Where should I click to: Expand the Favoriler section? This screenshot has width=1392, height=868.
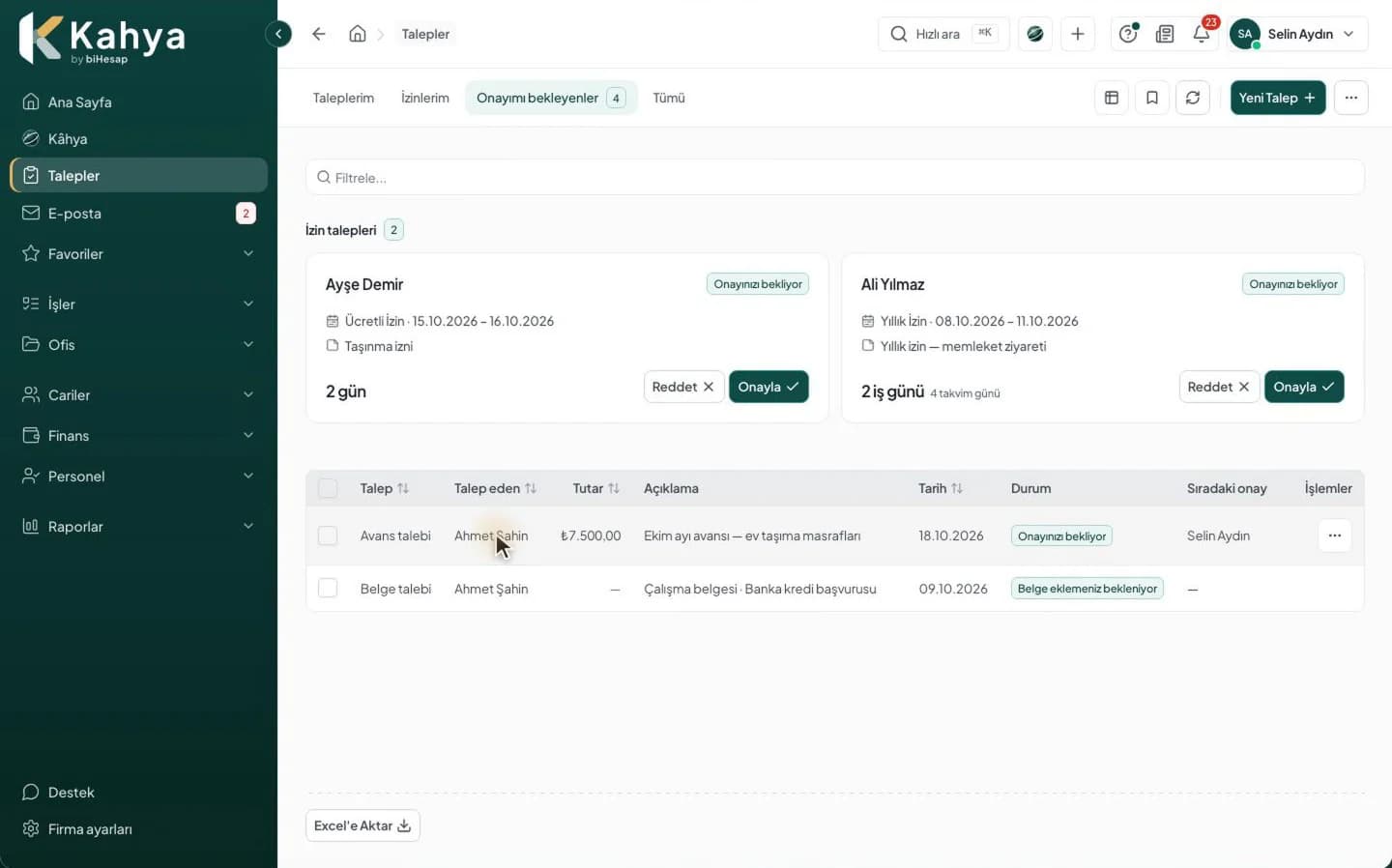pos(138,253)
